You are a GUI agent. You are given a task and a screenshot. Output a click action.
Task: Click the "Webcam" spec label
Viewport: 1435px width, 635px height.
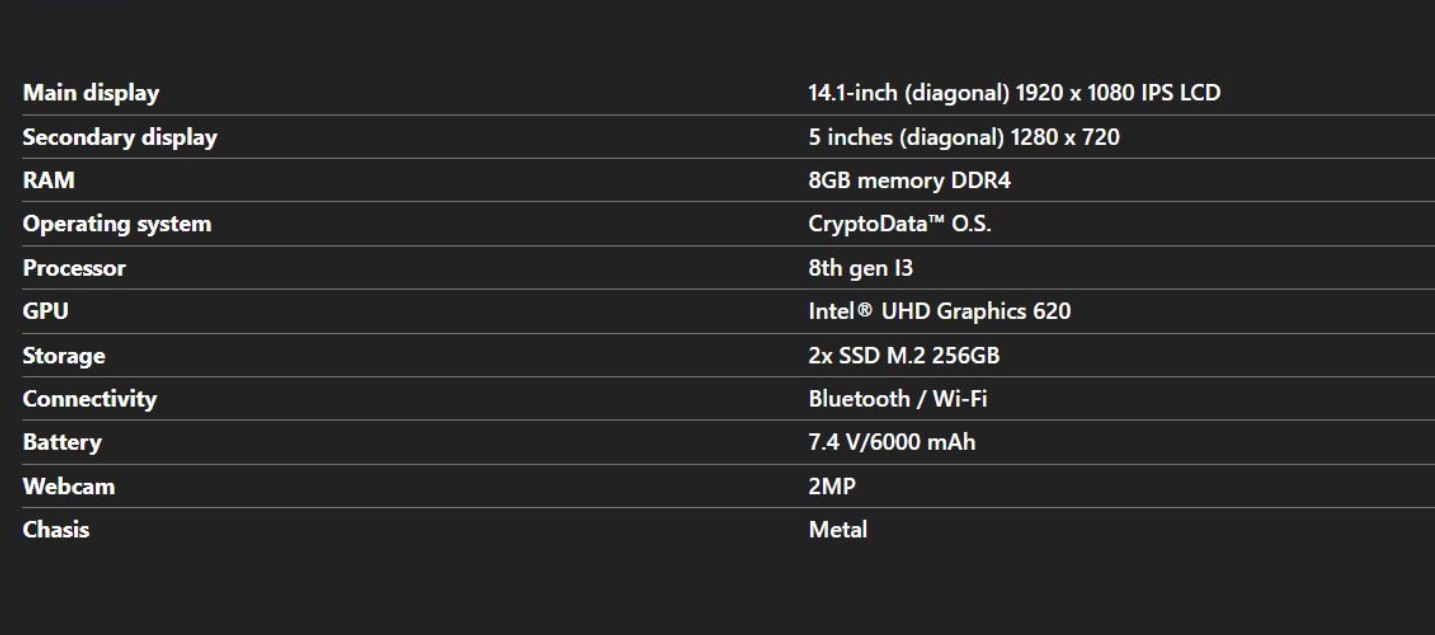pos(69,486)
